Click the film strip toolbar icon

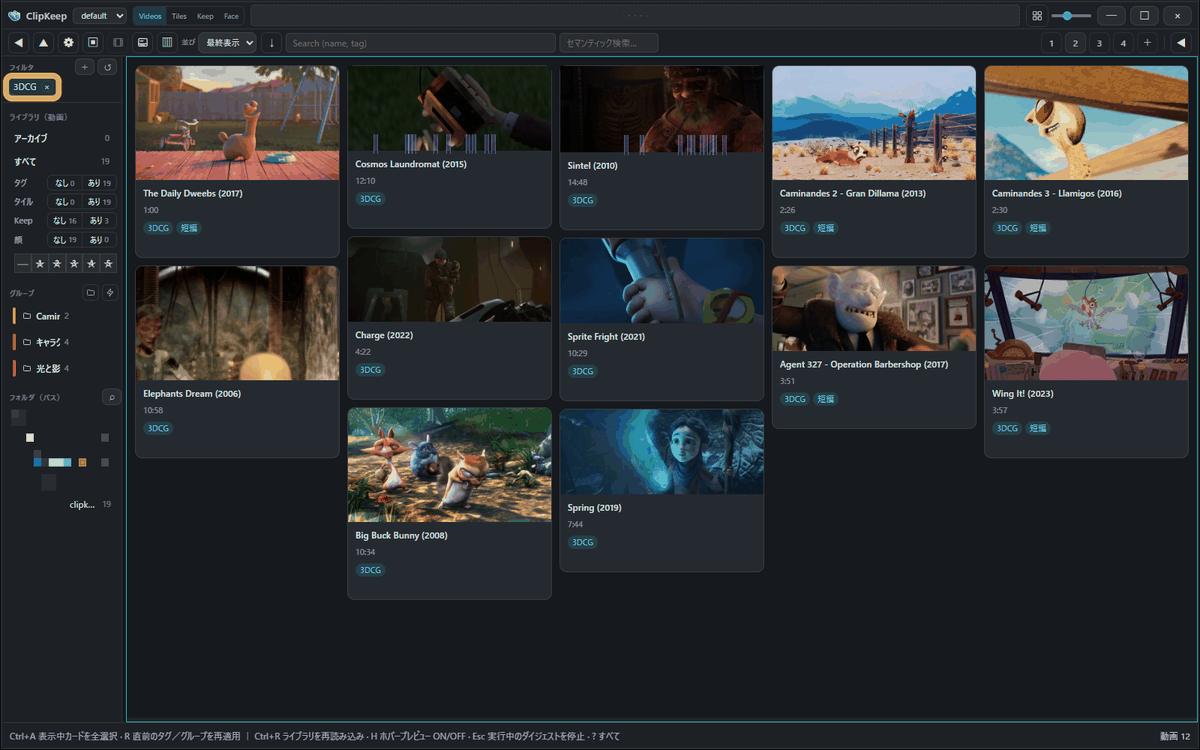click(118, 42)
